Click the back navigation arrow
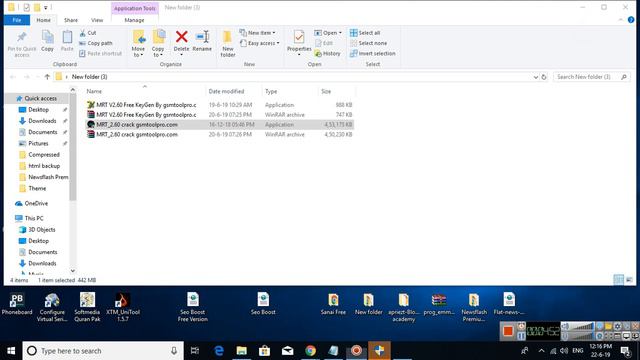This screenshot has height=360, width=640. 13,77
